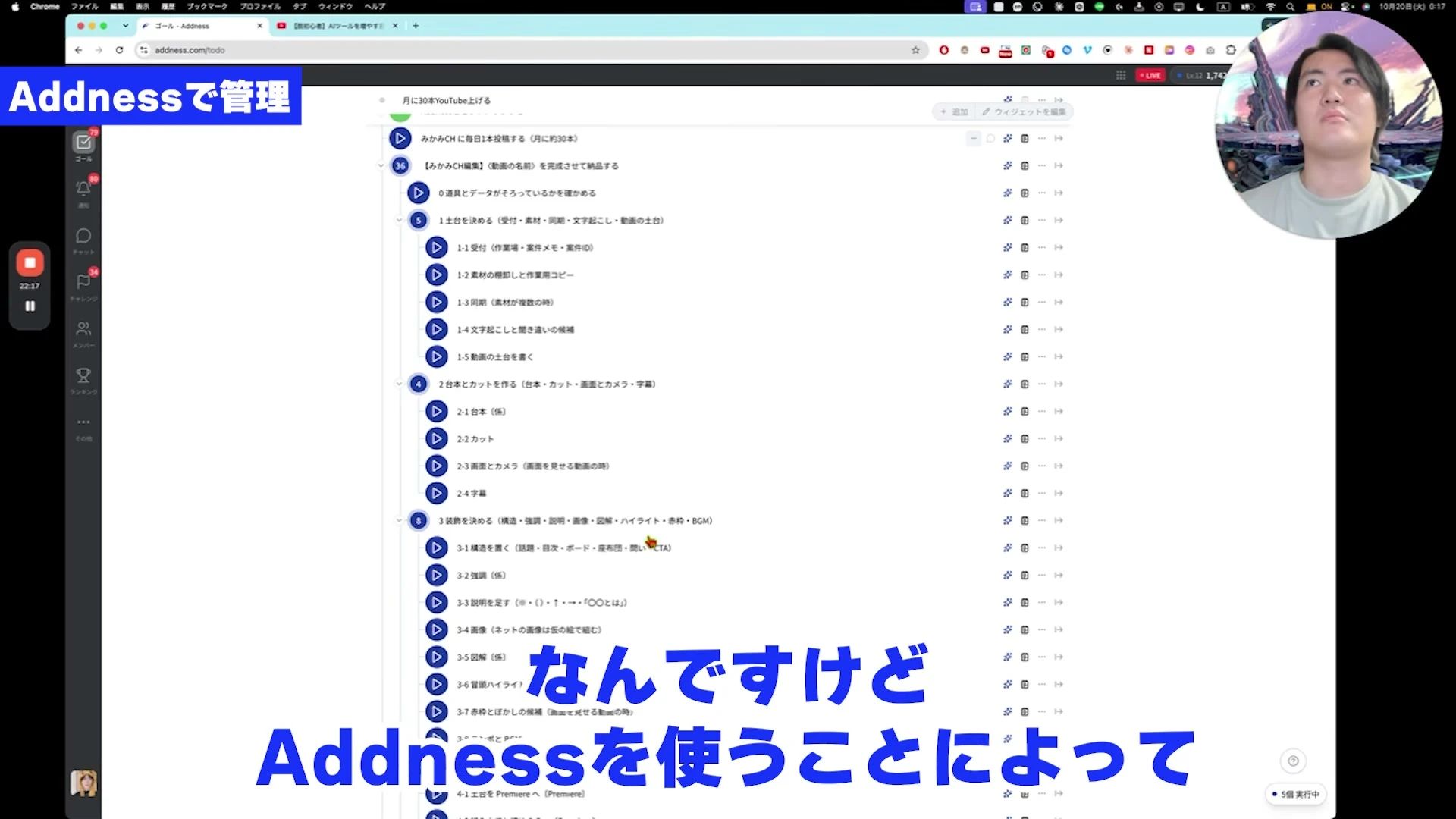Start the 2-2 カット task

[x=437, y=439]
